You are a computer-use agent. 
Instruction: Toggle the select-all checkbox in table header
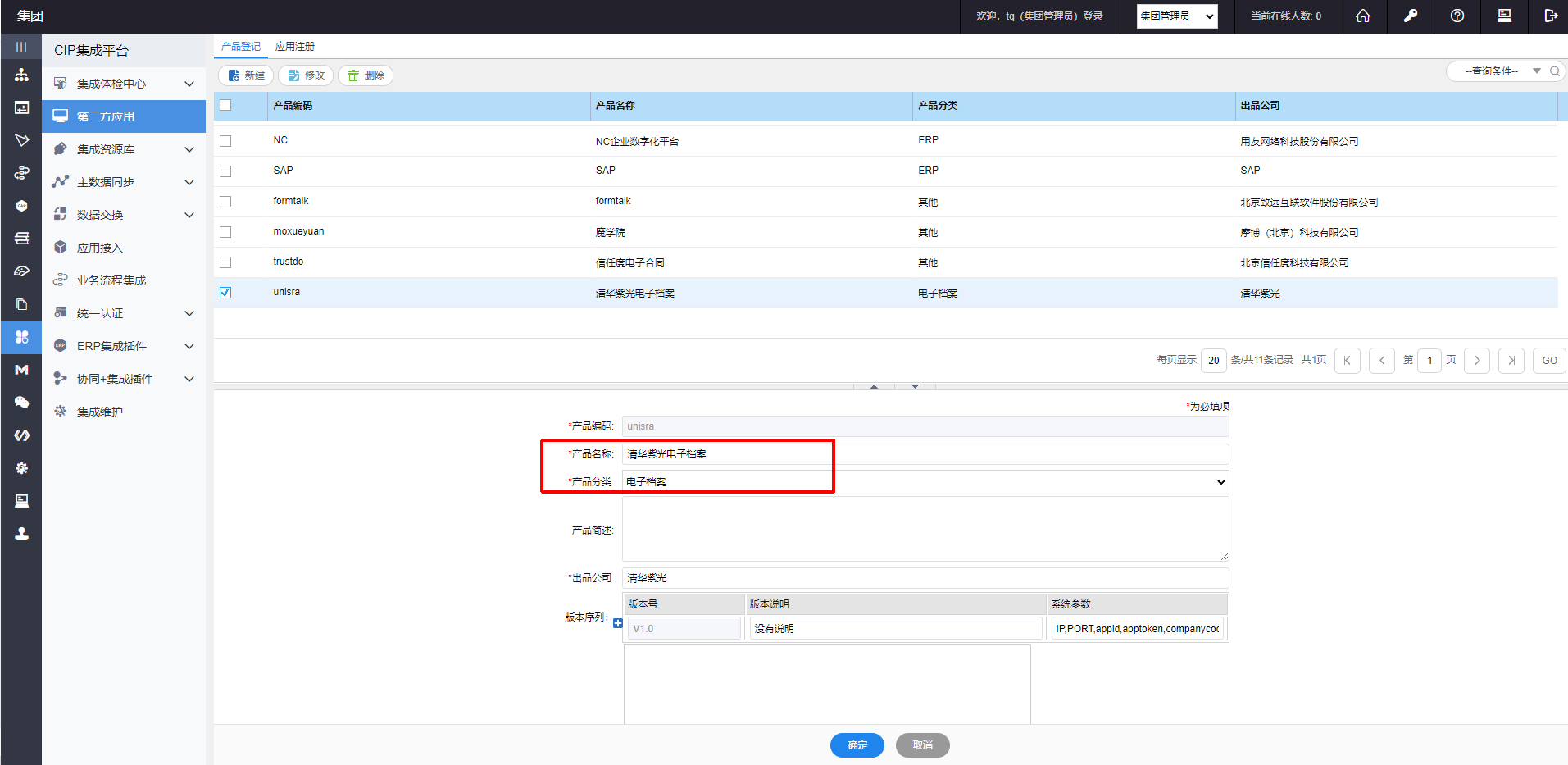(225, 105)
